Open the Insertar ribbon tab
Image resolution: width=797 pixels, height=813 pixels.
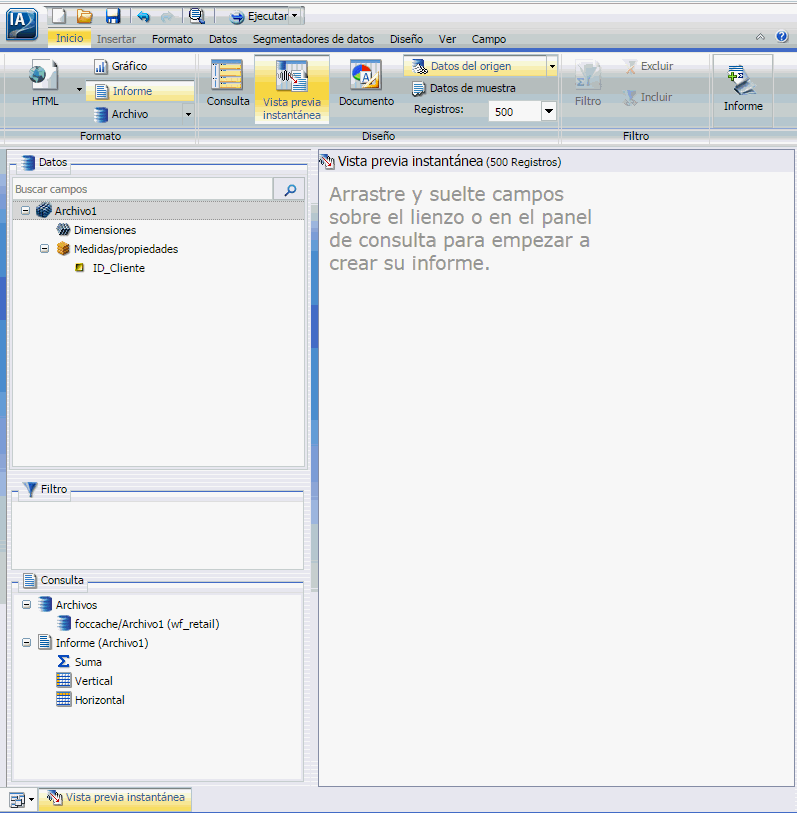coord(116,39)
